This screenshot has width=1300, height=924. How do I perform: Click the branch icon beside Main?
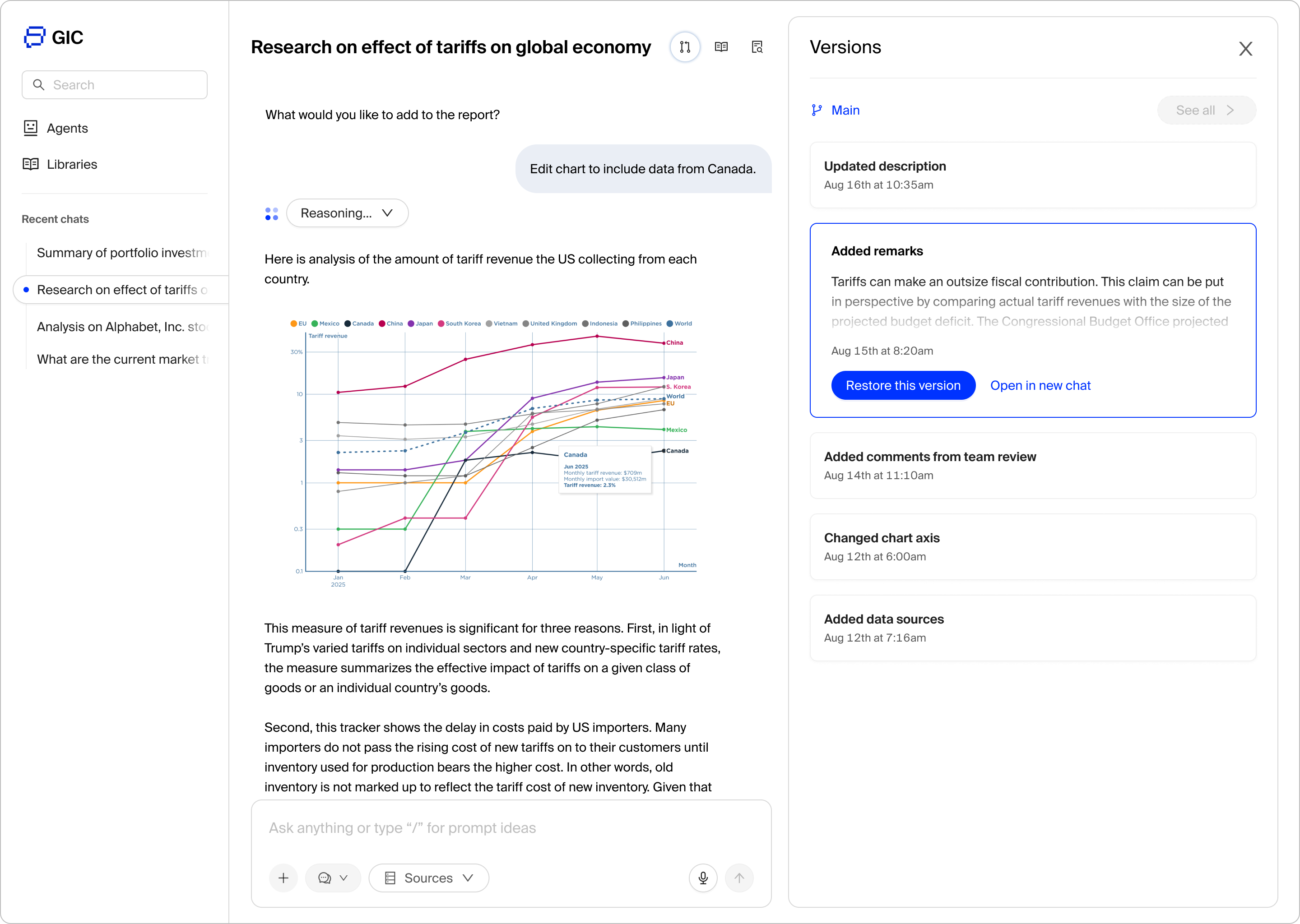pos(817,111)
